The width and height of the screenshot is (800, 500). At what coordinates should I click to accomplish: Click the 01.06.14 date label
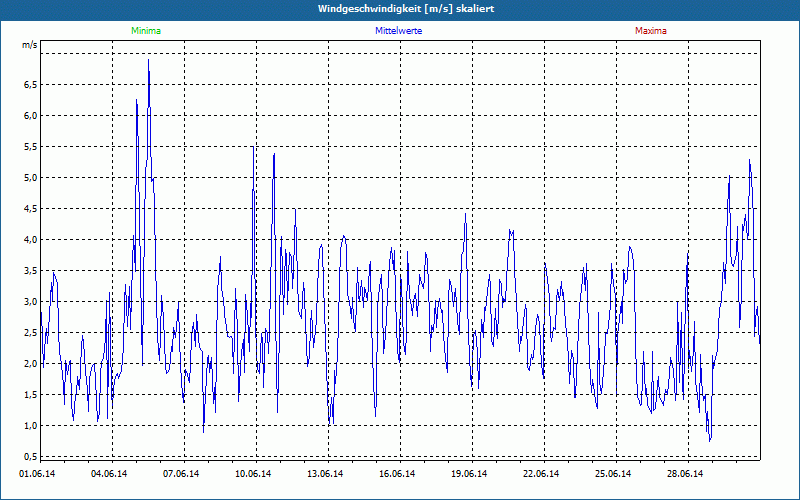coord(37,474)
